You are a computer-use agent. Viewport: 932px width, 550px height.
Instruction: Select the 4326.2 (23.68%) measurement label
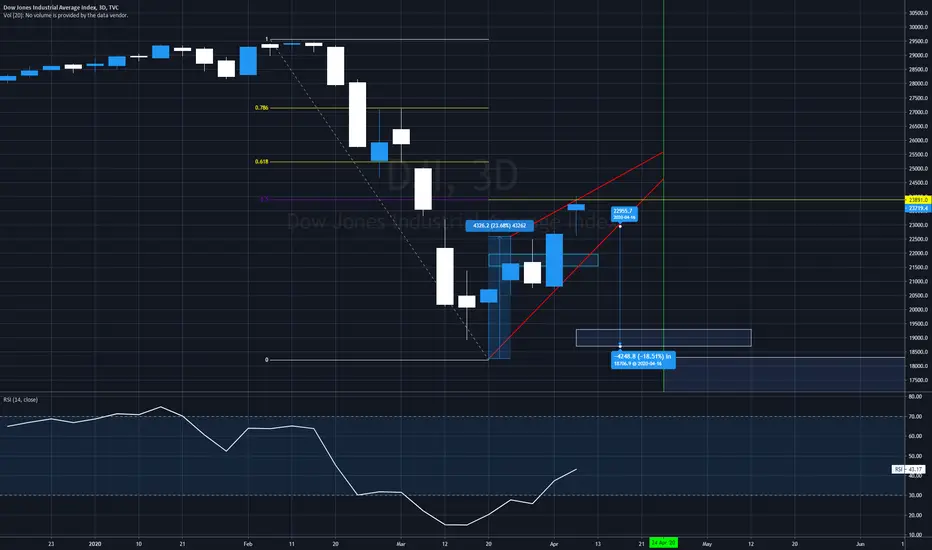pos(499,226)
